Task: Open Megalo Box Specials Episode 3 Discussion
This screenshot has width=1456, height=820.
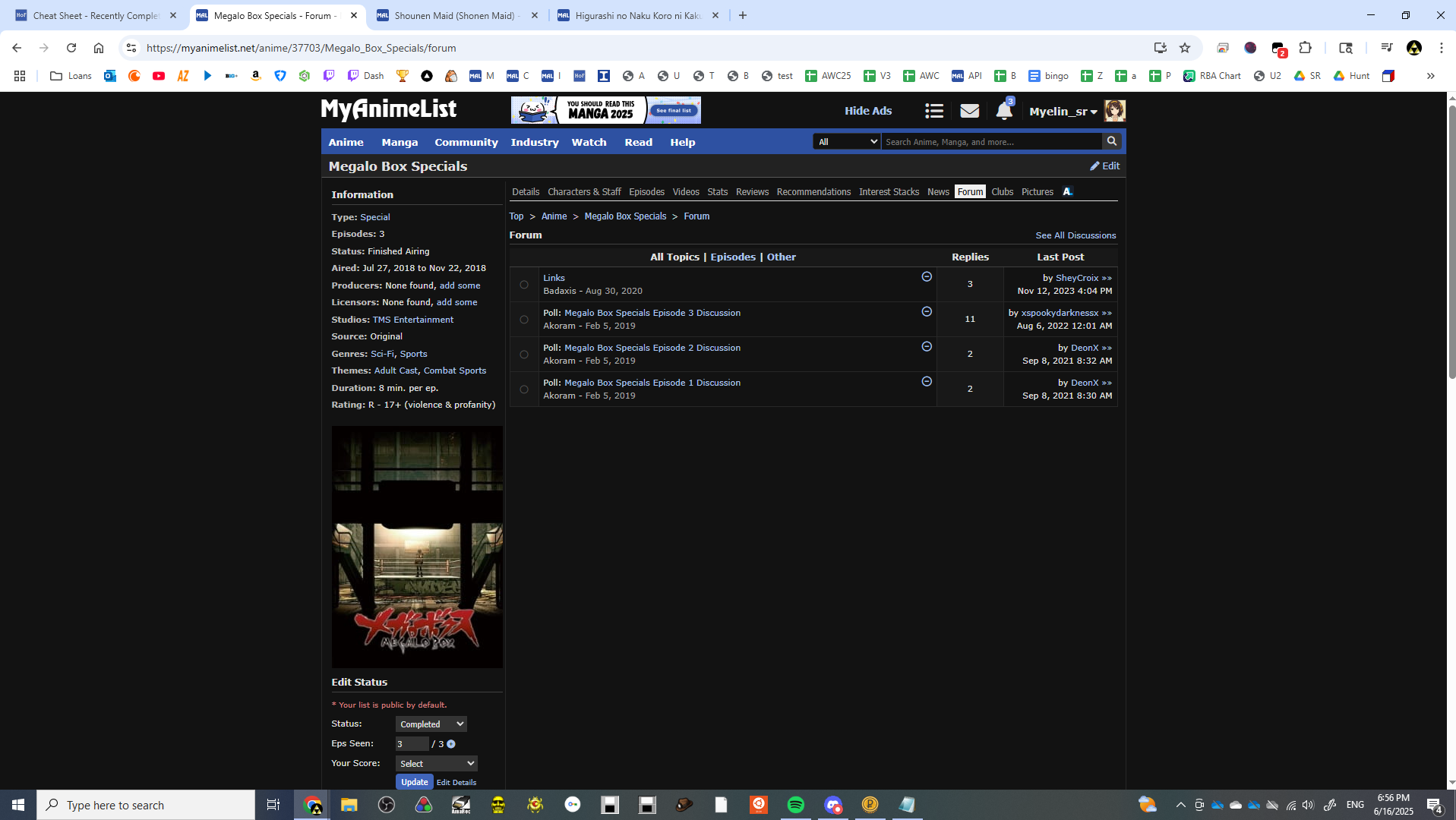Action: pos(652,313)
